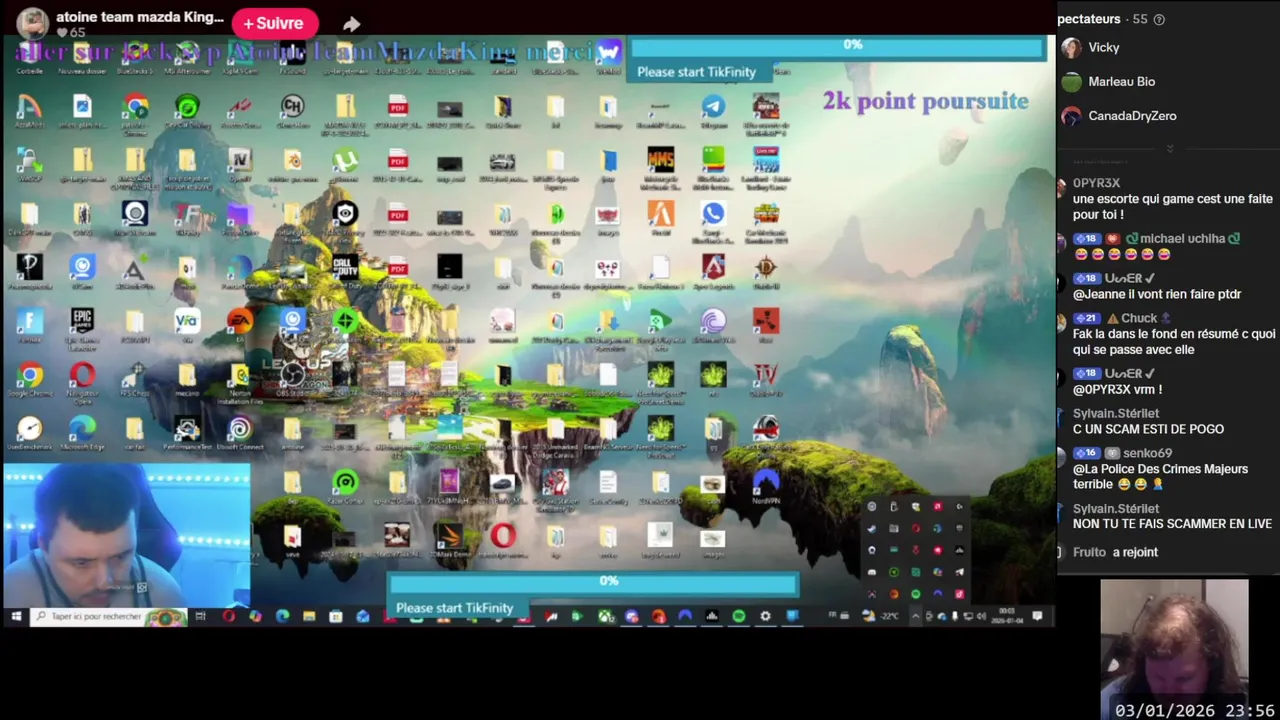
Task: Open the MMS Motorcycle Mechanic Simulator icon
Action: click(660, 160)
